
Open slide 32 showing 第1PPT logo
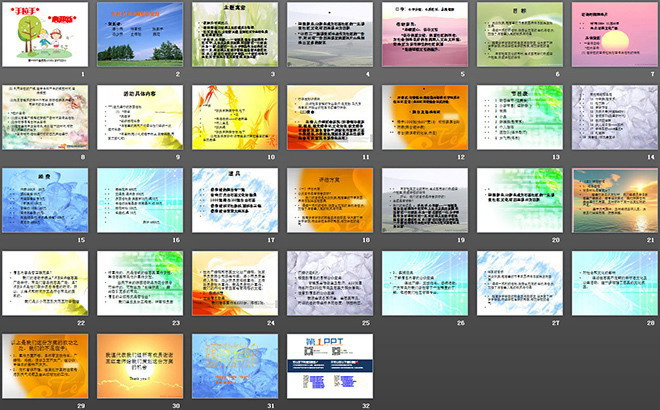329,366
